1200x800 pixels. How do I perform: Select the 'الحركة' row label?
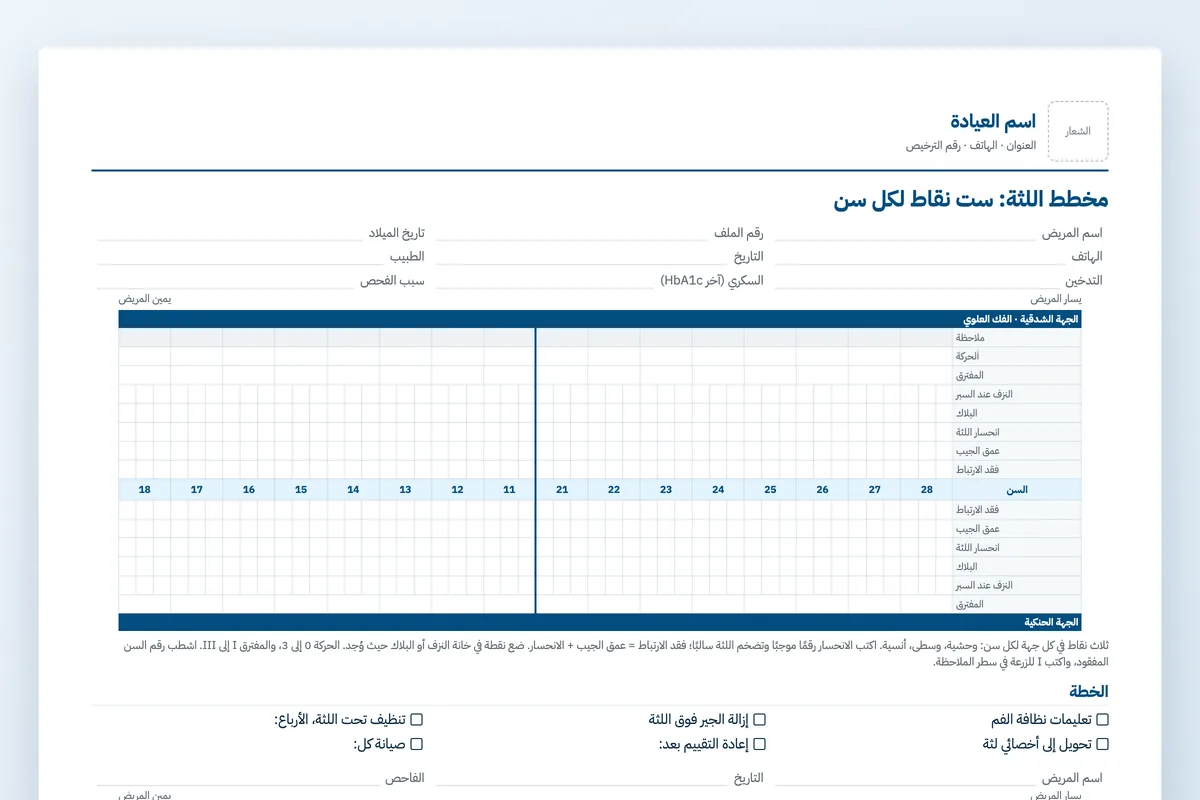(967, 357)
